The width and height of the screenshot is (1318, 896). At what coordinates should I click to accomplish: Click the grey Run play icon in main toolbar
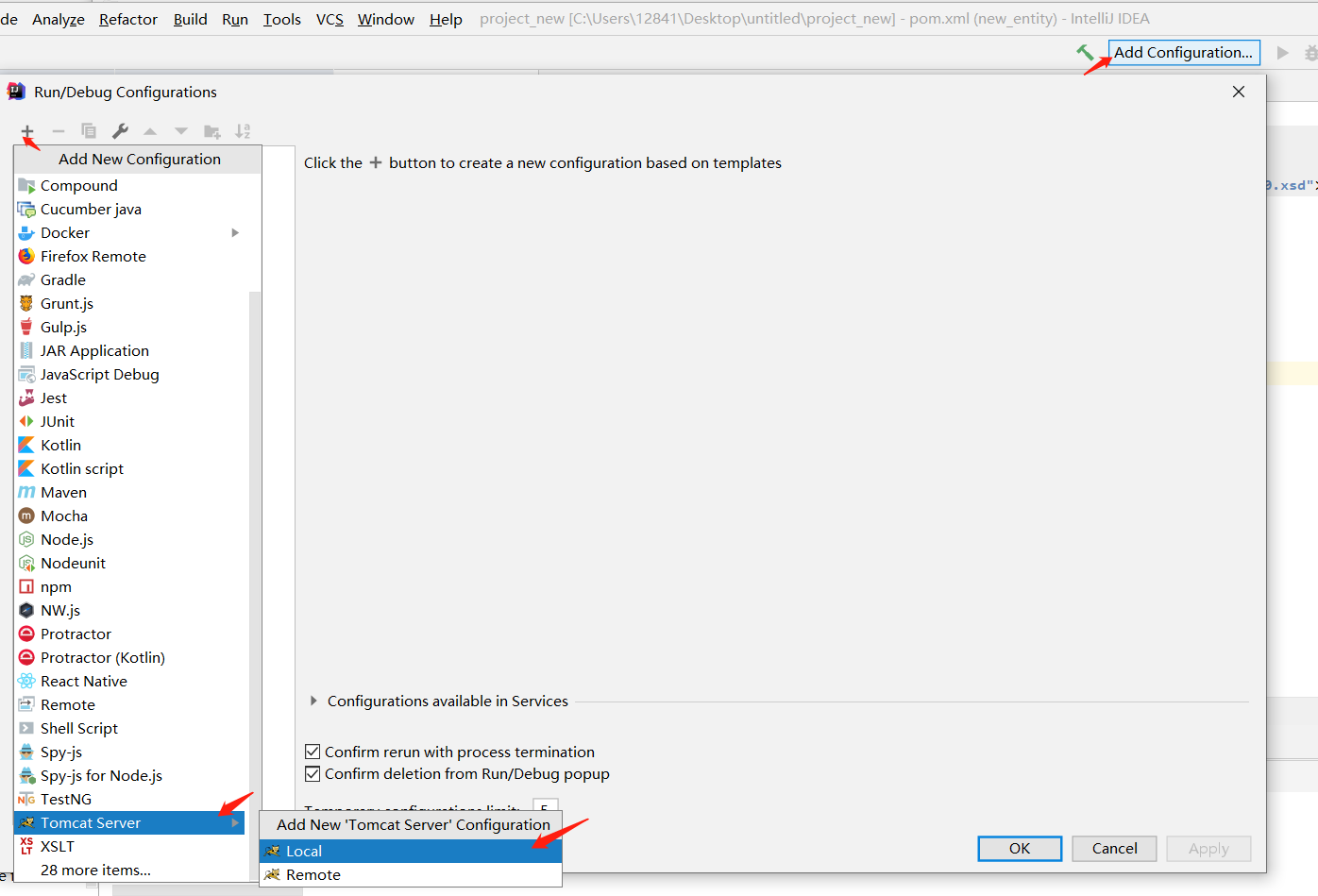click(1282, 53)
